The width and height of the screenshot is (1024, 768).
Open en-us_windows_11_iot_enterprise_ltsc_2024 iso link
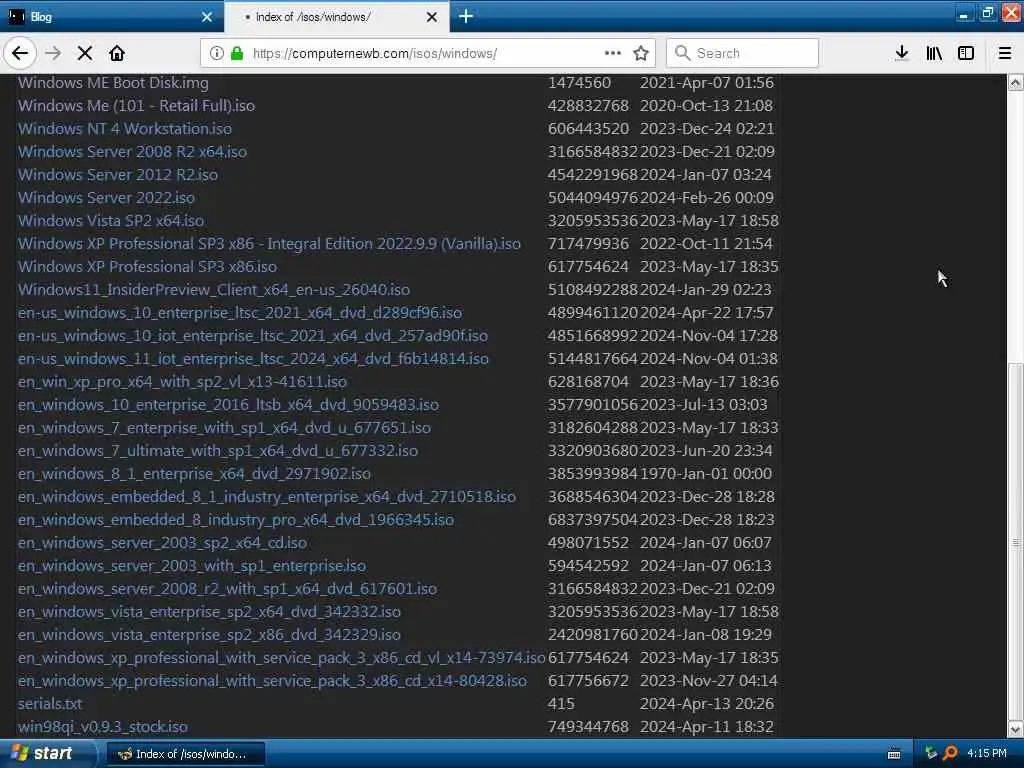[253, 359]
